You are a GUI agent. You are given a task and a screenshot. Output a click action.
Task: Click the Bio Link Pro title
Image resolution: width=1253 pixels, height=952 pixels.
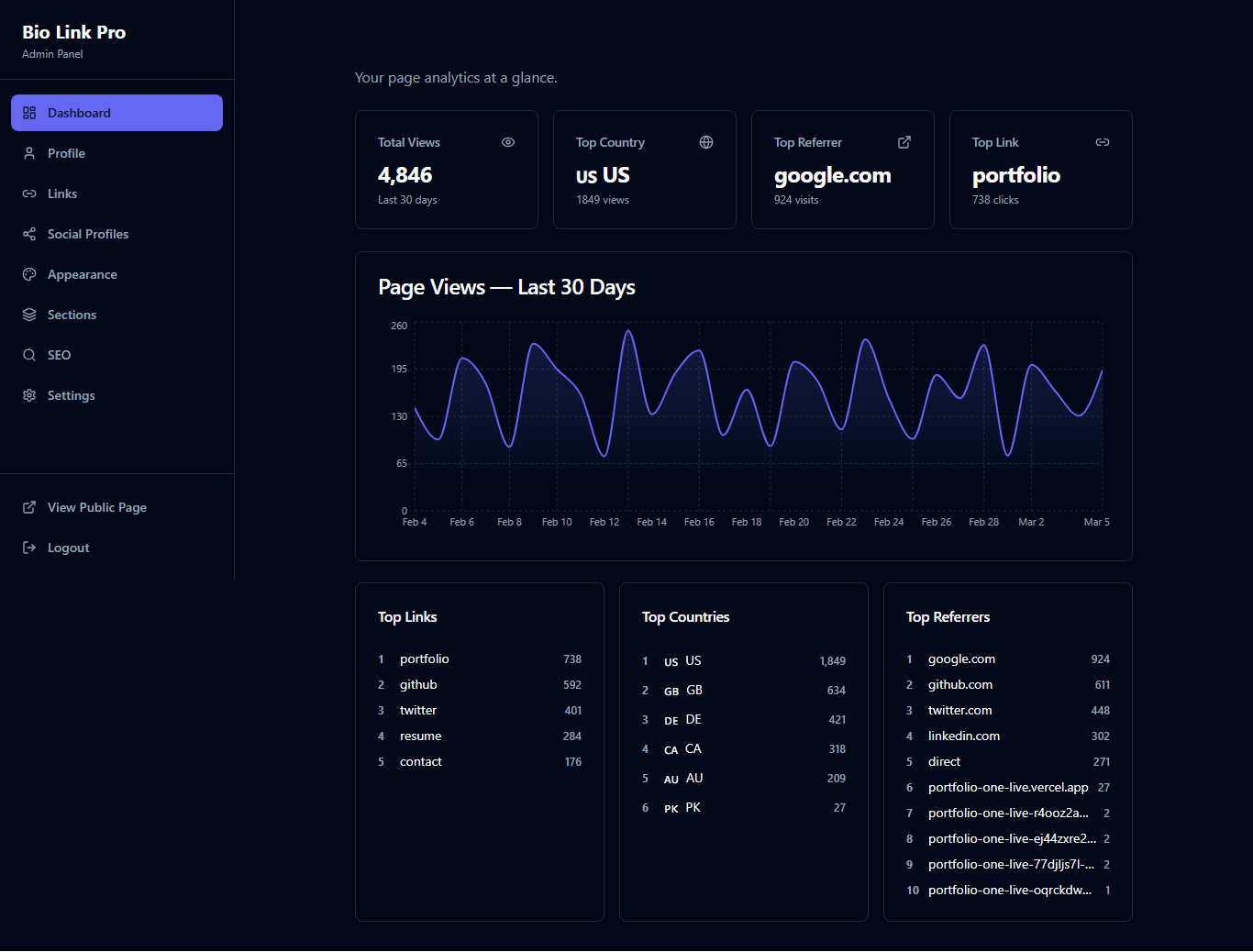[73, 32]
